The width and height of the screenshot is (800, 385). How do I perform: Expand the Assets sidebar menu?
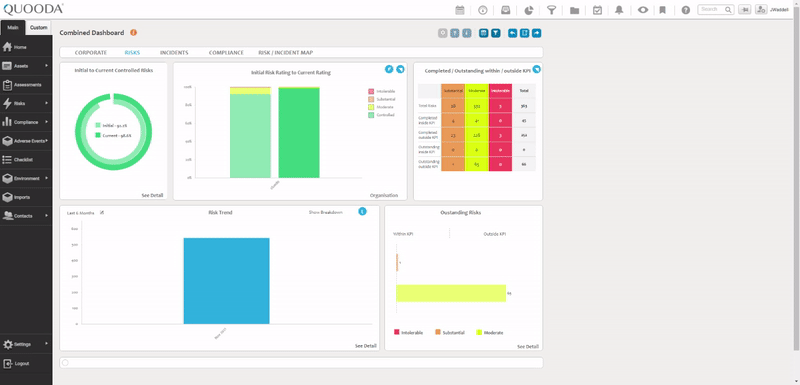[x=26, y=66]
